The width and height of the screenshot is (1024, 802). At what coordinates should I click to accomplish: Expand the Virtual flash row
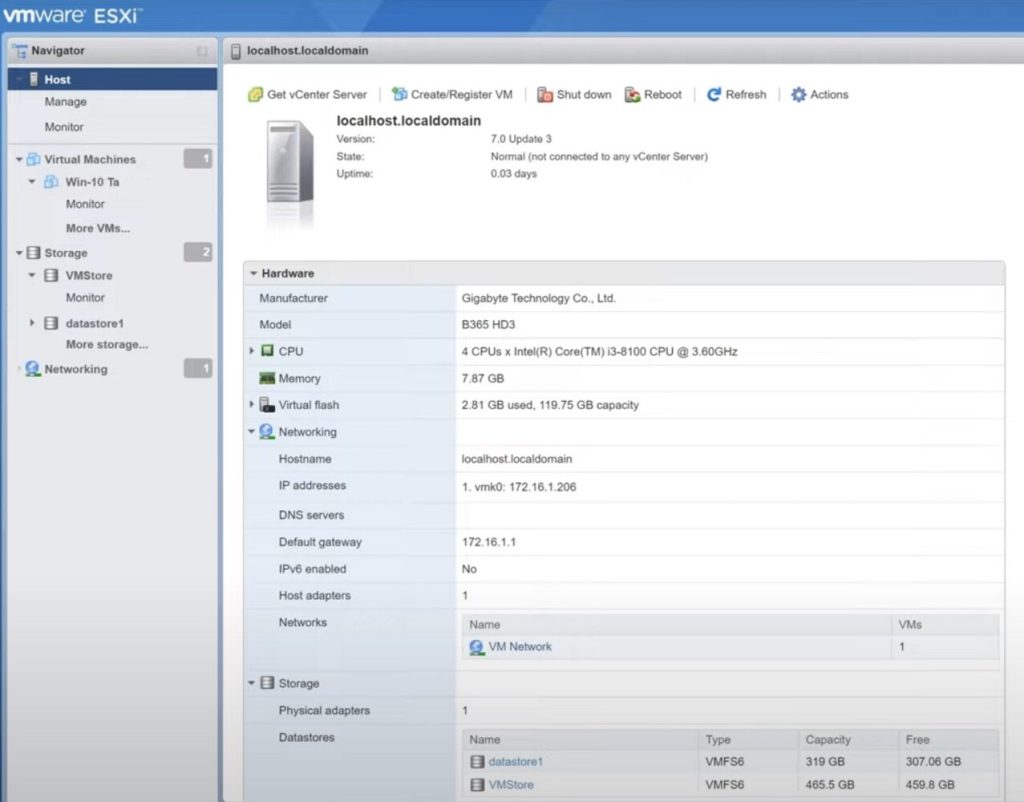tap(251, 404)
